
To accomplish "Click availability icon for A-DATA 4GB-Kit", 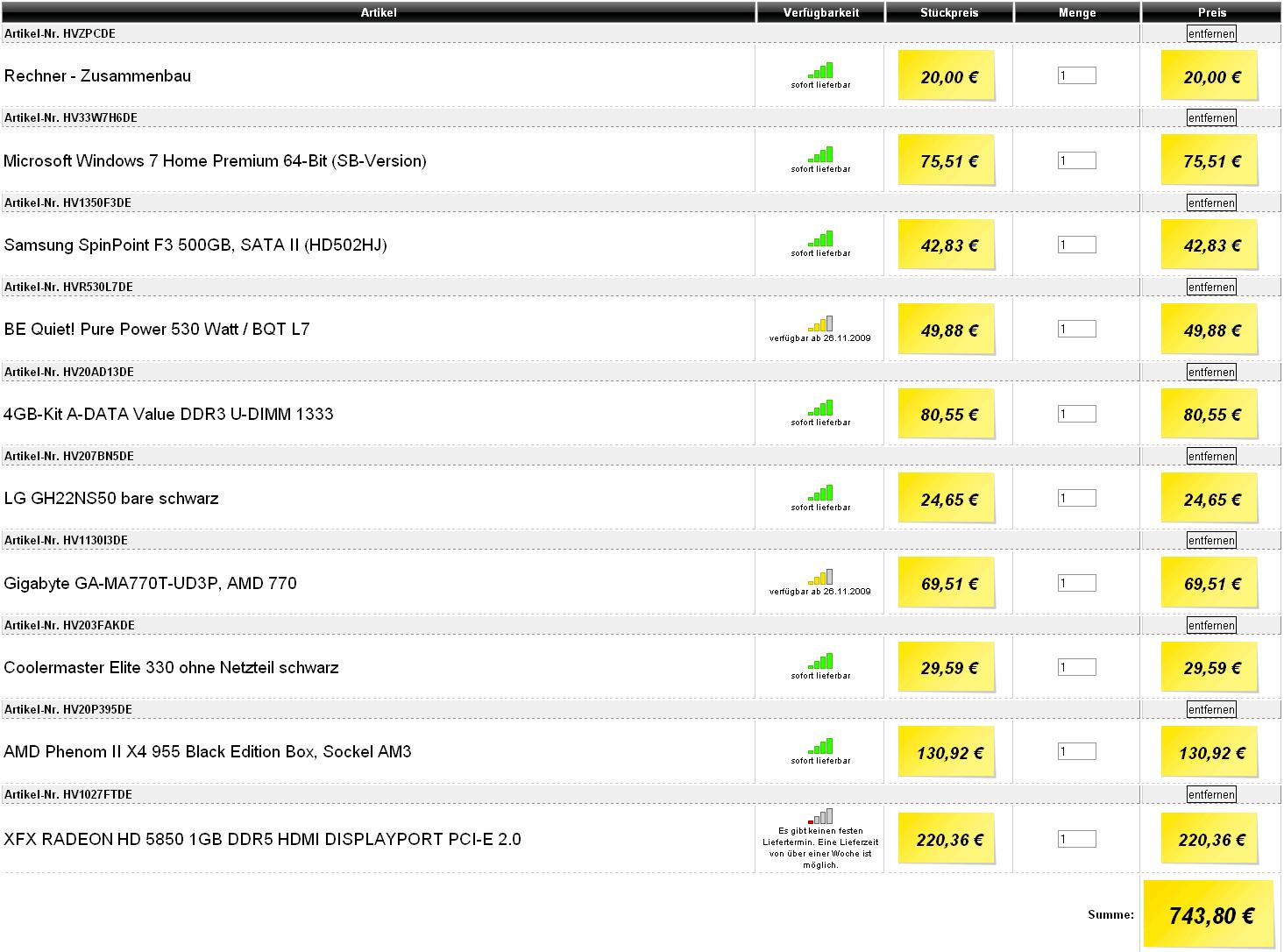I will tap(820, 408).
